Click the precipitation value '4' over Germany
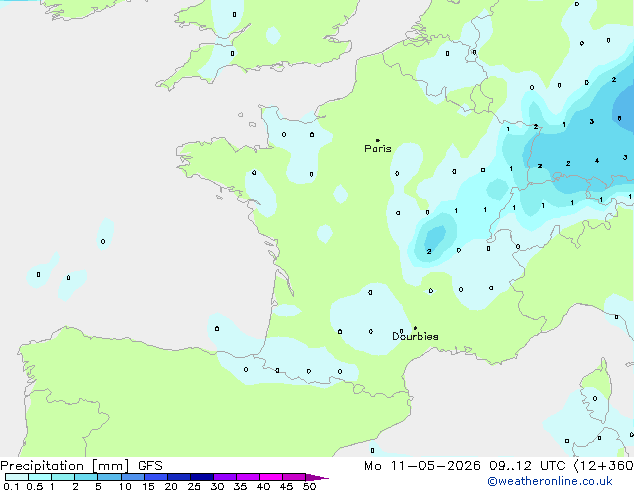 pyautogui.click(x=597, y=161)
